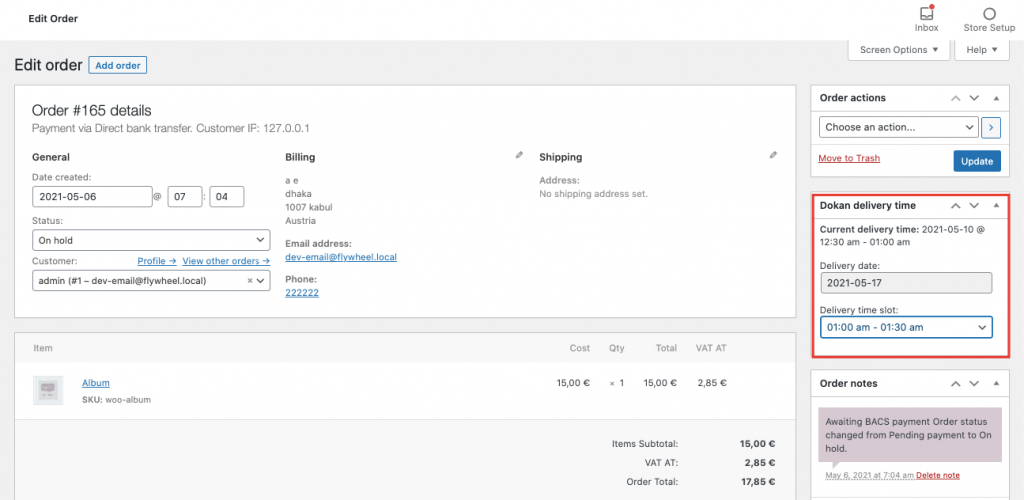Open the Store Setup icon

coord(989,15)
